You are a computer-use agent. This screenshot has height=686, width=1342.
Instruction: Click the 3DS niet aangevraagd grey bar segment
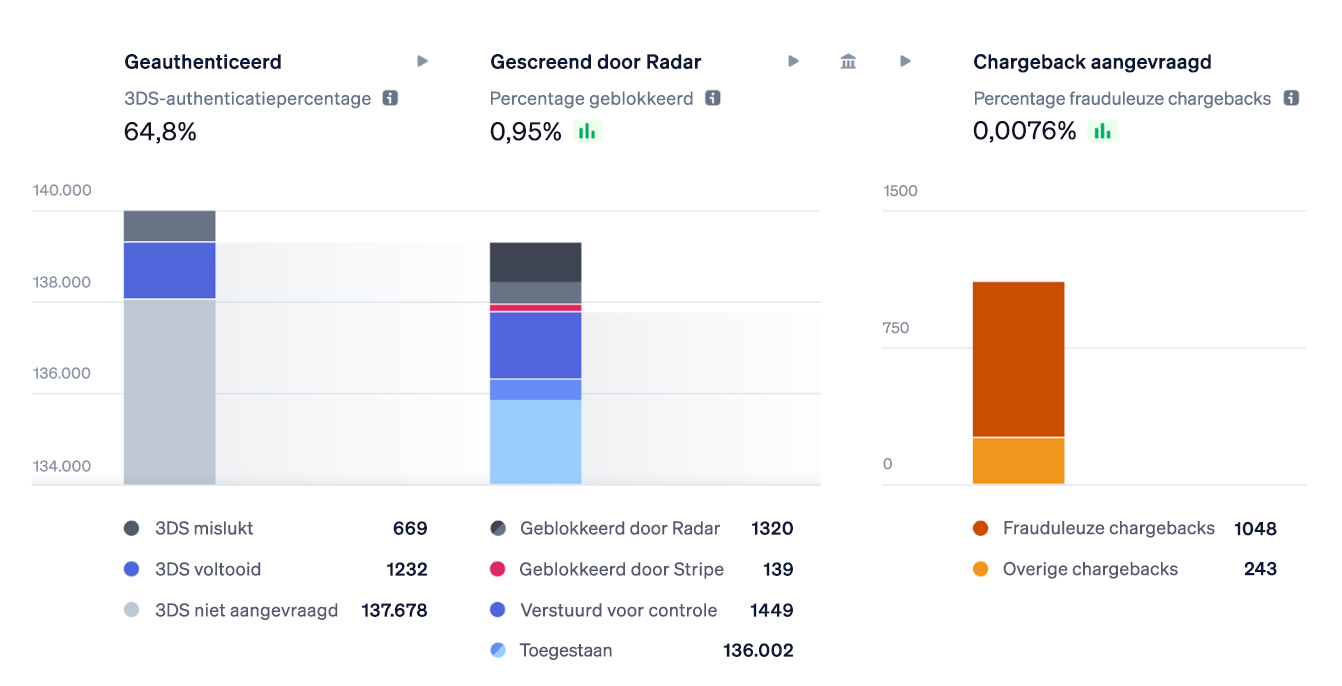pyautogui.click(x=169, y=391)
